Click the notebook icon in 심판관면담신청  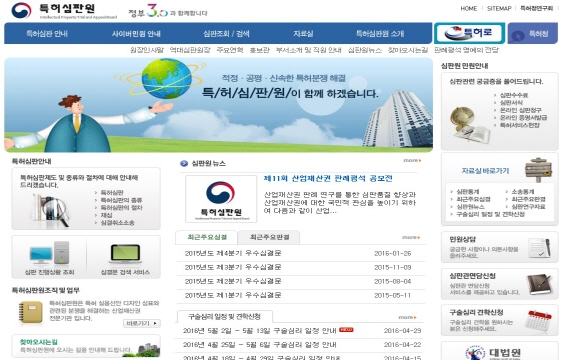tap(539, 284)
